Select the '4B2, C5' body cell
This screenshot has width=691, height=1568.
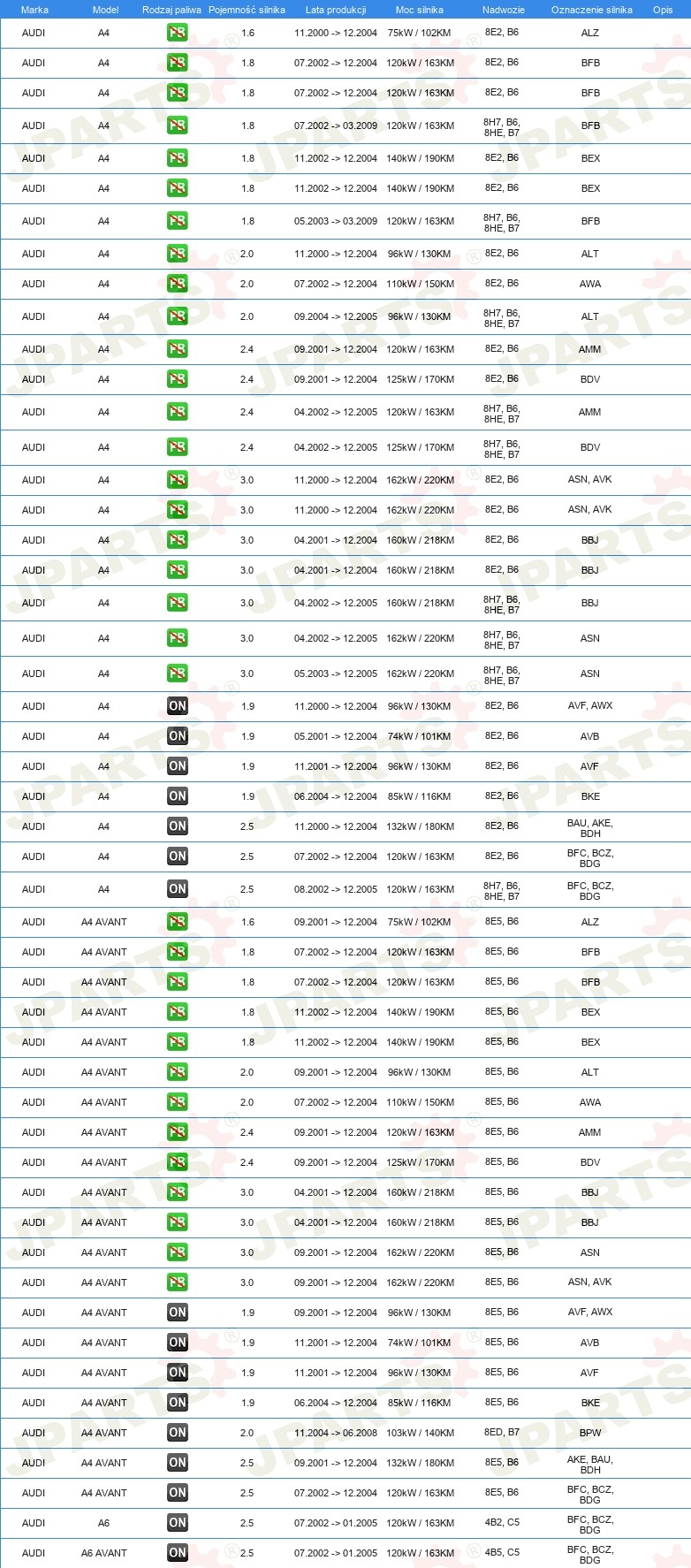pos(502,1522)
